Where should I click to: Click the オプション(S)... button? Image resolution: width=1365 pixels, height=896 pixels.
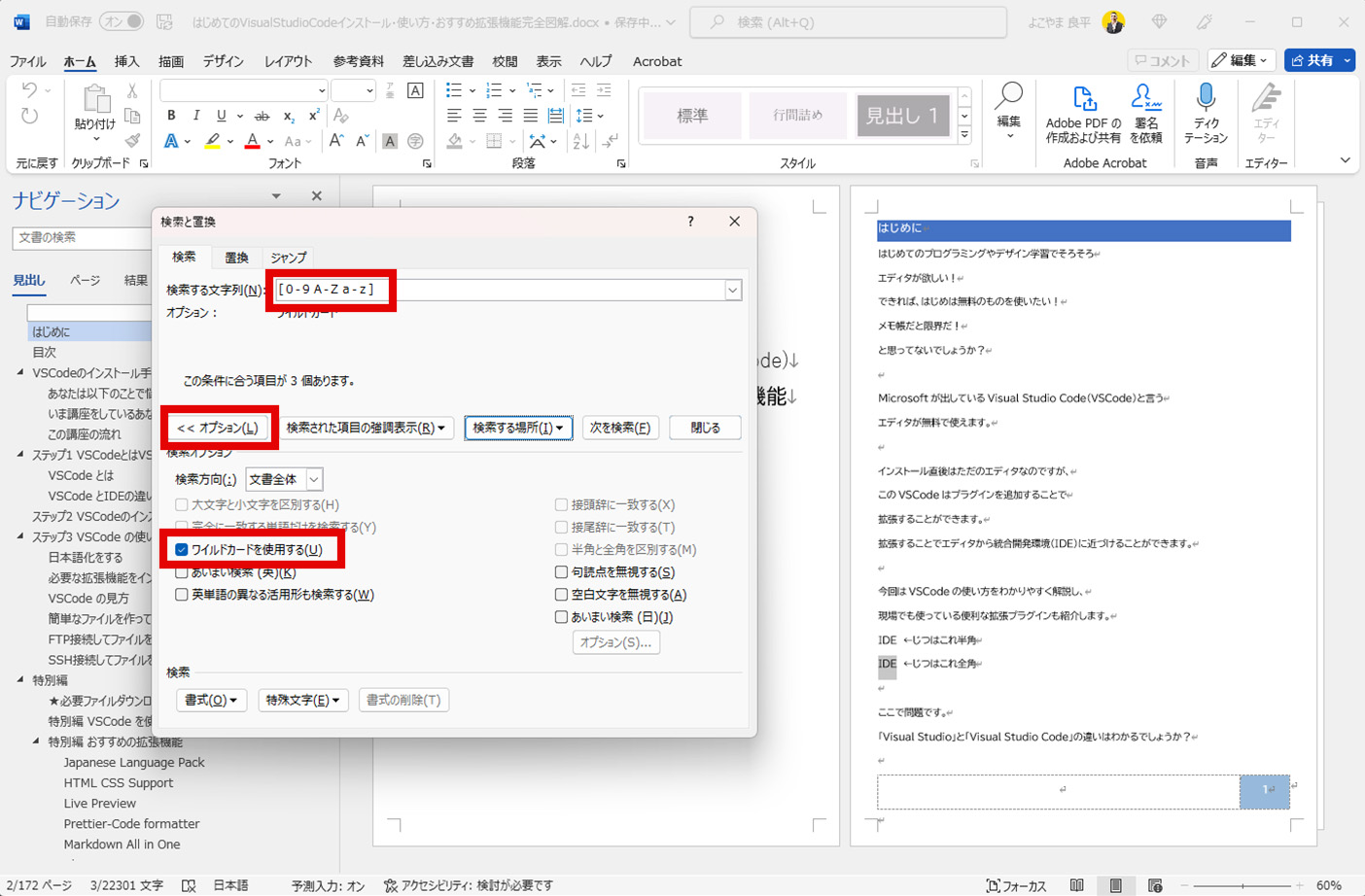616,642
